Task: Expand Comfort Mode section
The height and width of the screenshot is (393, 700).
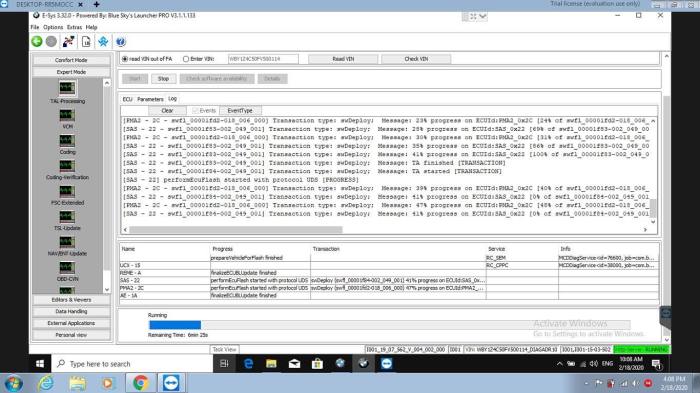Action: tap(71, 60)
